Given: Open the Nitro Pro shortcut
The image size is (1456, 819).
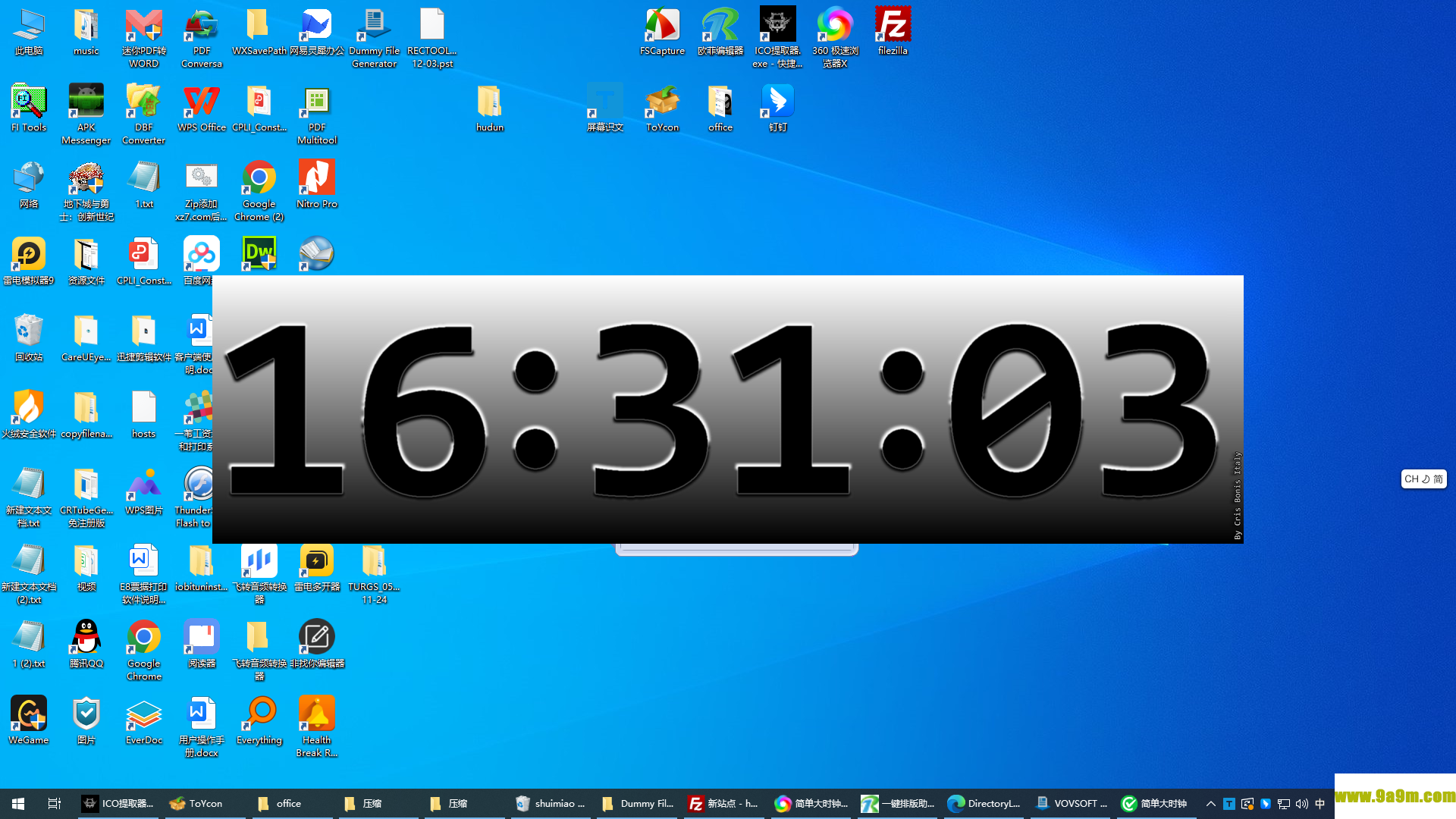Looking at the screenshot, I should click(316, 185).
